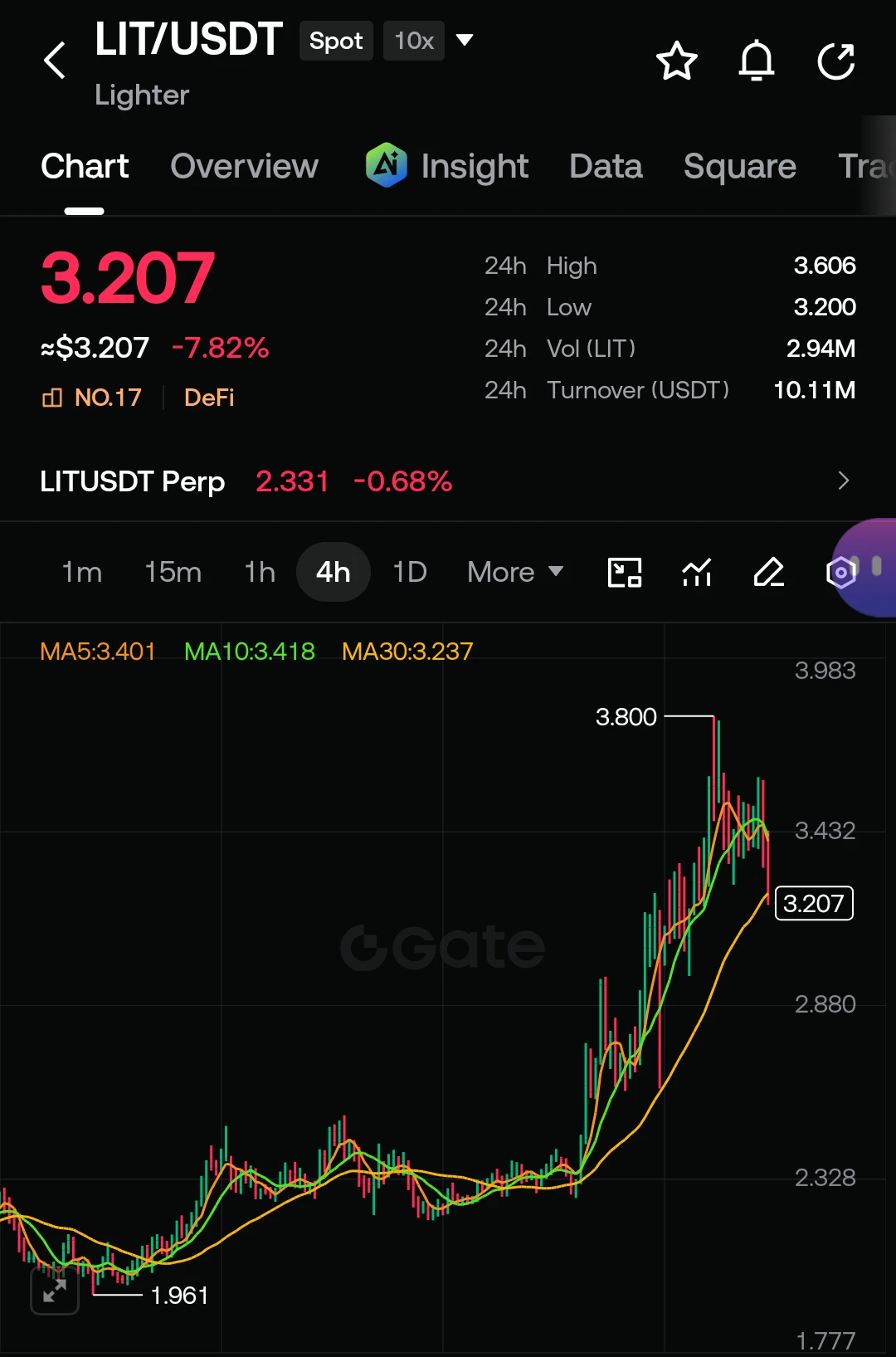Tap the Perp change -0.68%
896x1357 pixels.
[402, 481]
